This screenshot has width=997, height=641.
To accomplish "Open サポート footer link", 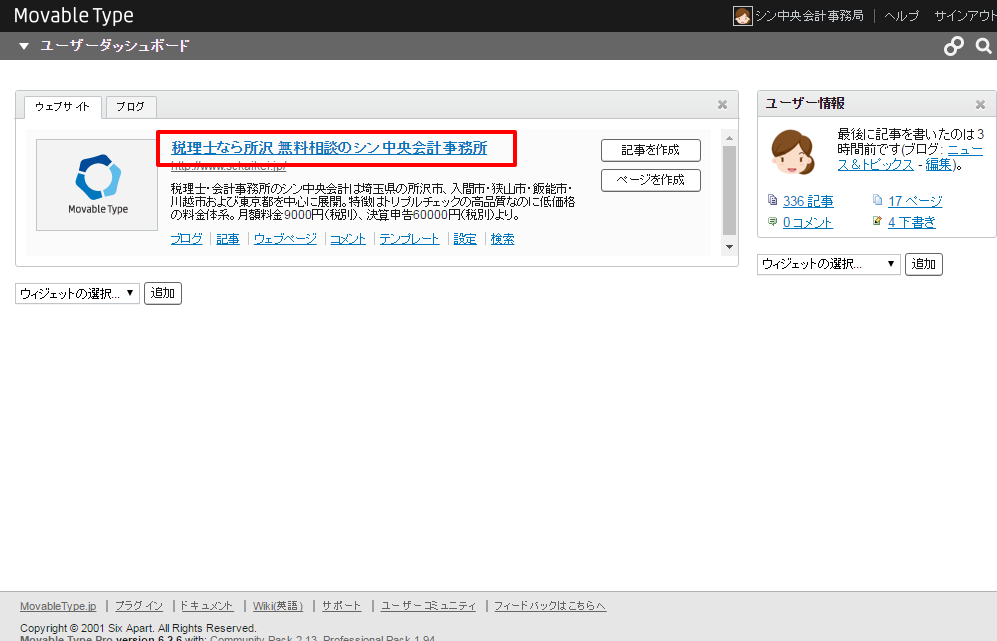I will (x=341, y=606).
